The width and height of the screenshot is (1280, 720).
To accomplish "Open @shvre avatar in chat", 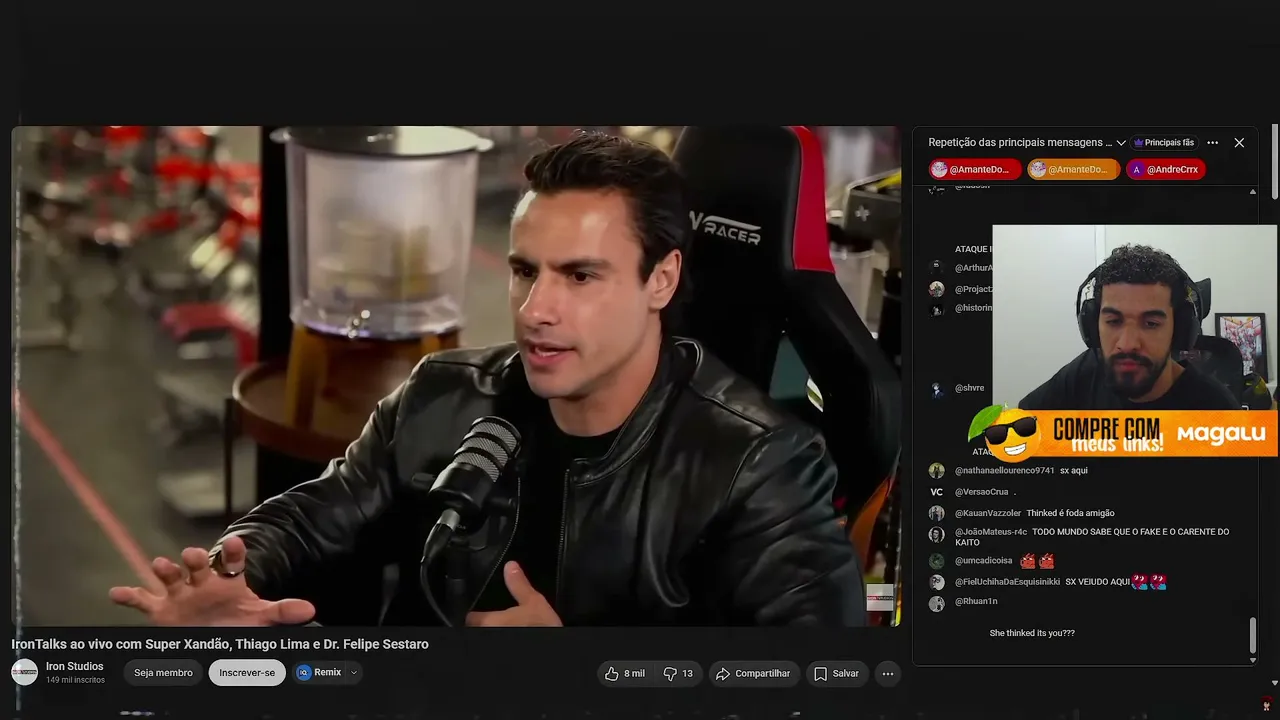I will point(937,389).
